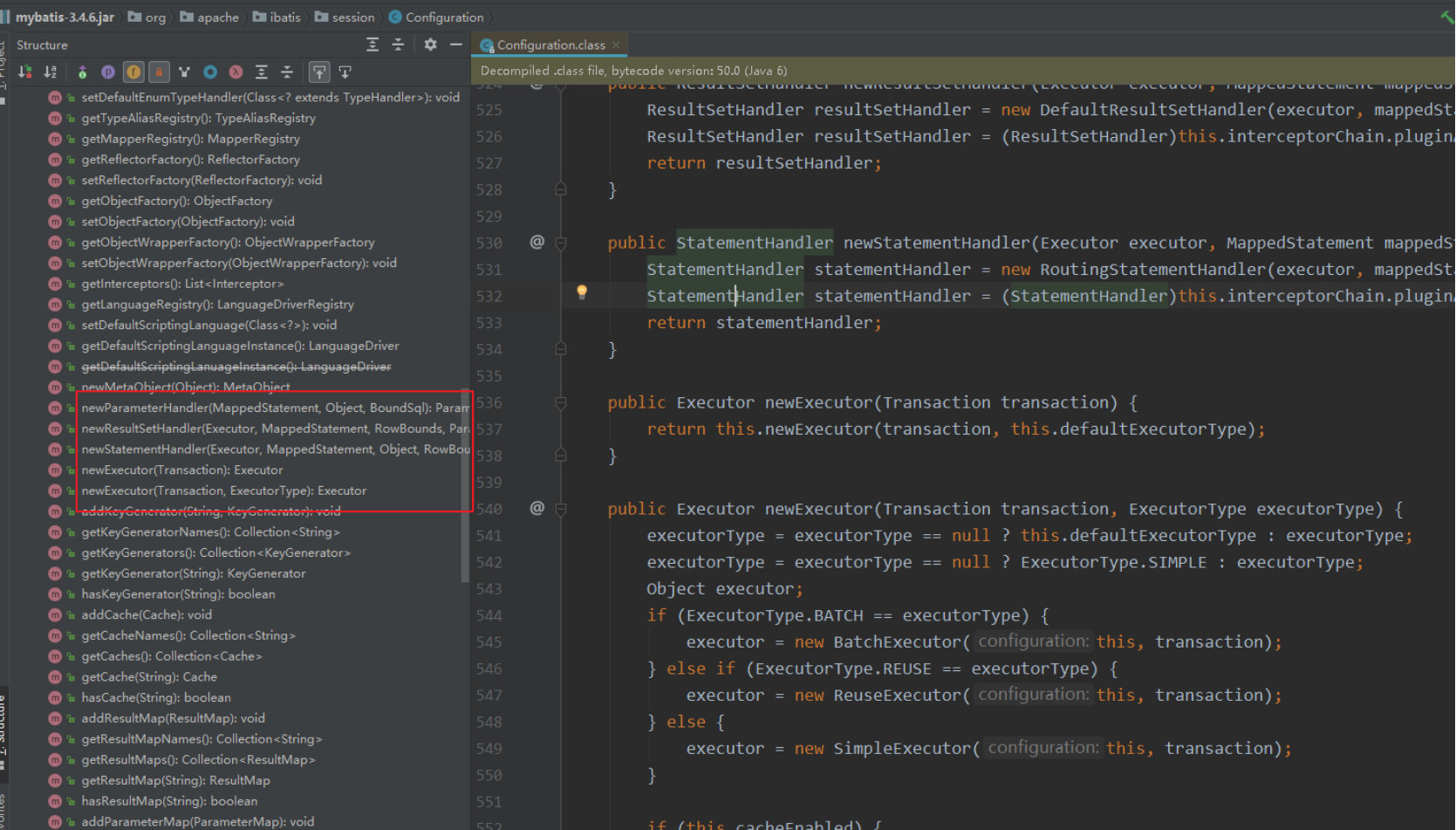The width and height of the screenshot is (1456, 830).
Task: Click Autoscroll from Source icon
Action: (345, 72)
